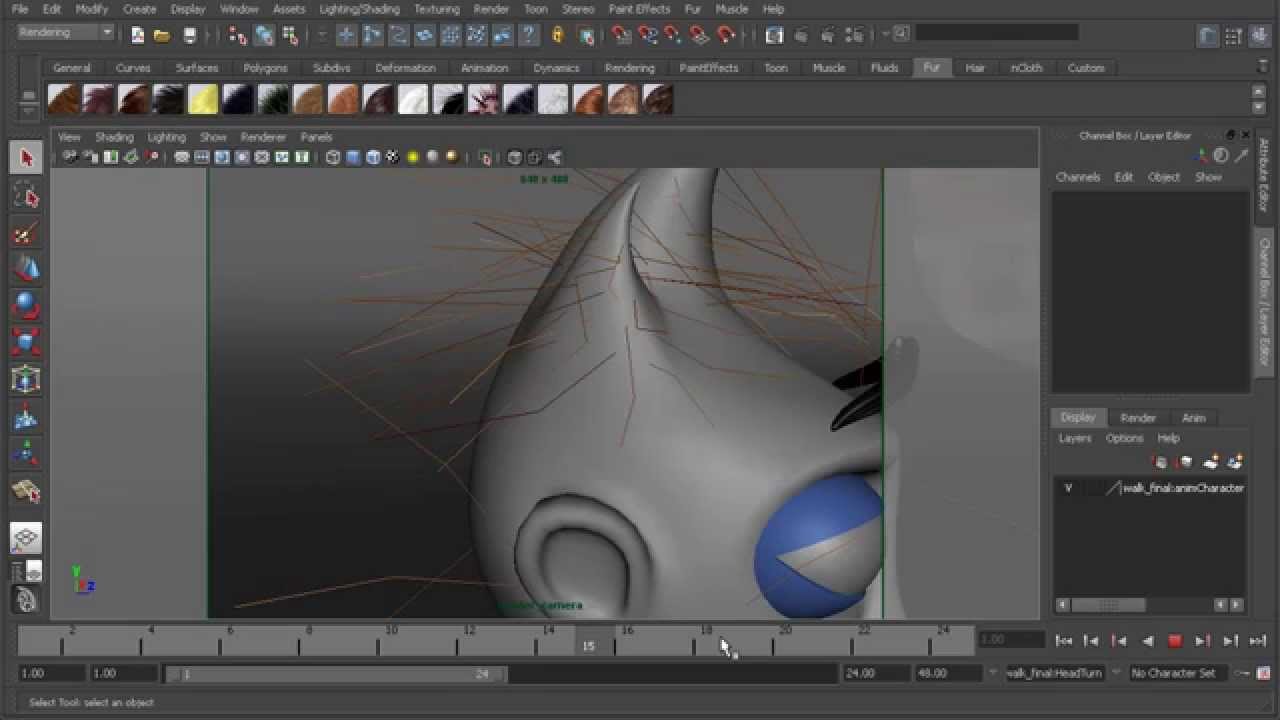This screenshot has height=720, width=1280.
Task: Open the viewport Panels menu
Action: [x=316, y=137]
